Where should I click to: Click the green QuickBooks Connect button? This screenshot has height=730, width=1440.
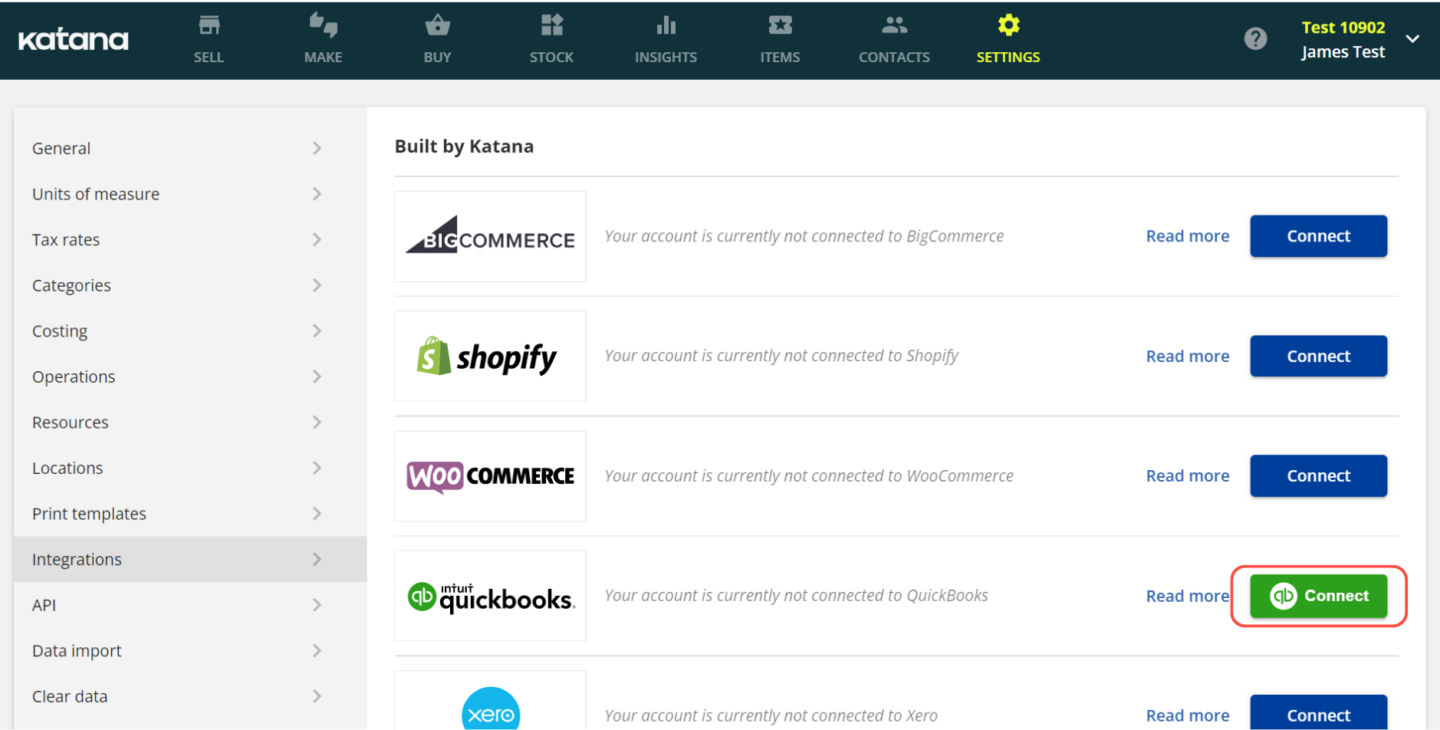pyautogui.click(x=1318, y=595)
